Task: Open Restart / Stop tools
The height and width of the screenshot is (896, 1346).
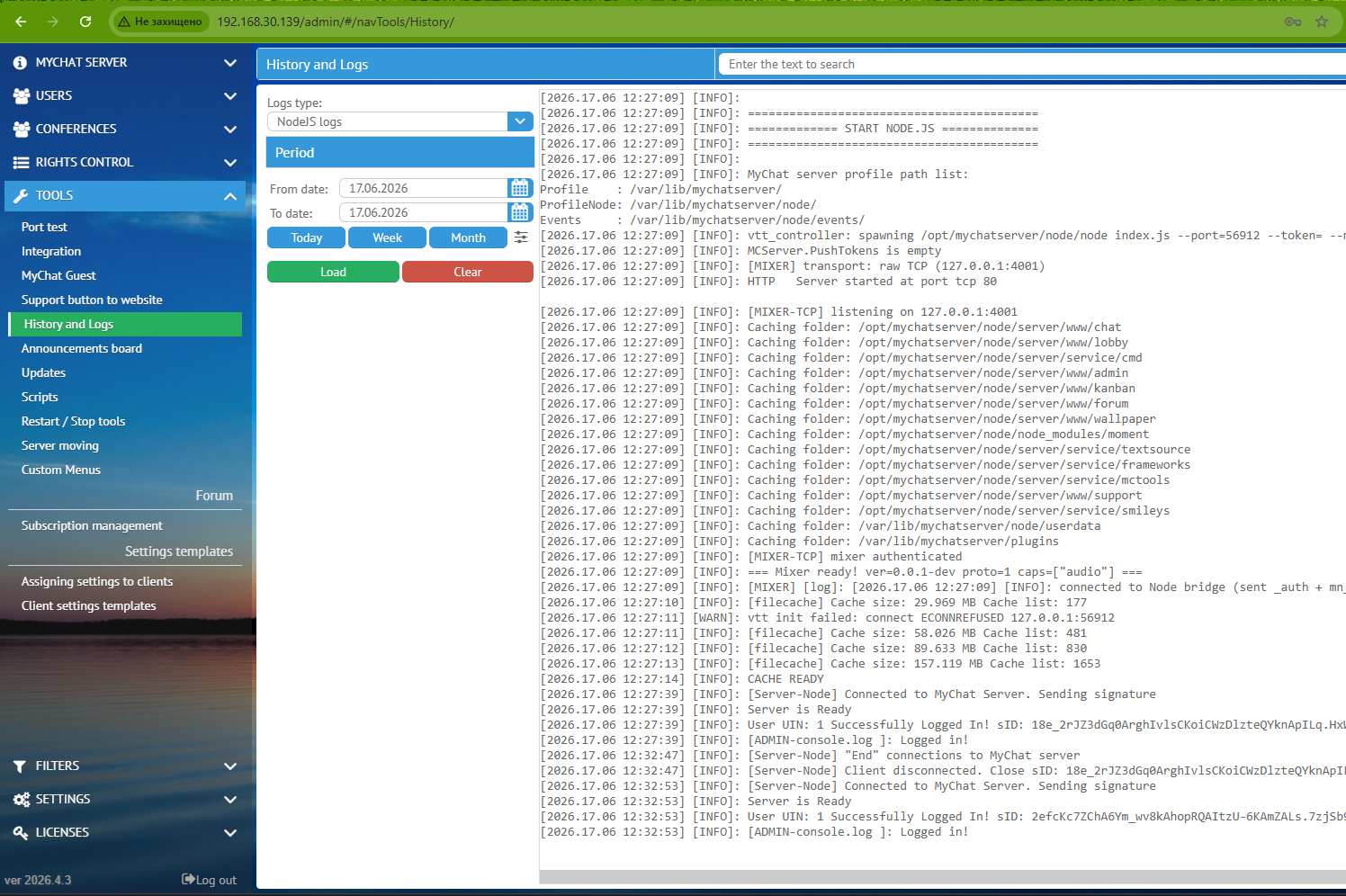Action: 73,422
